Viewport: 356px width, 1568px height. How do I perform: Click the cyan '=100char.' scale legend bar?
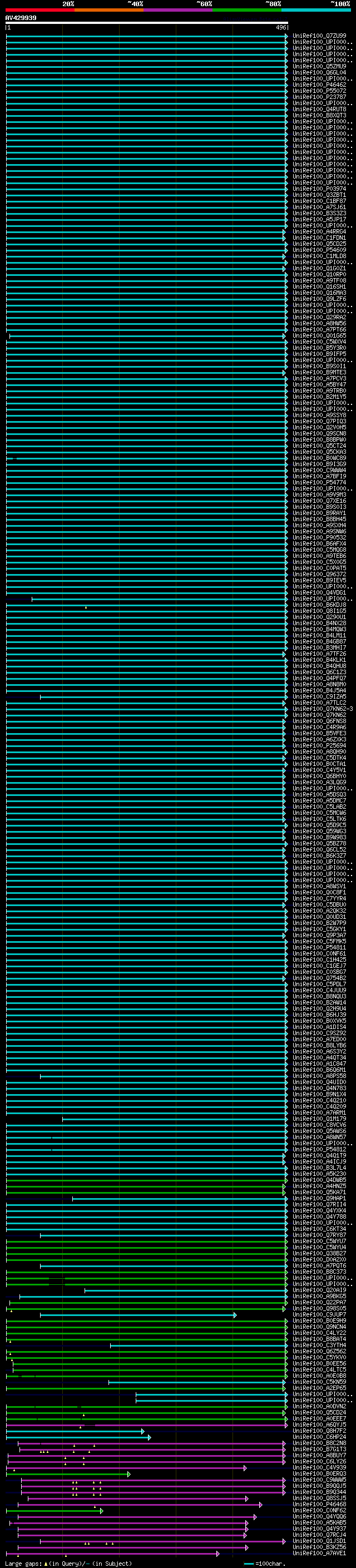pos(248,1564)
